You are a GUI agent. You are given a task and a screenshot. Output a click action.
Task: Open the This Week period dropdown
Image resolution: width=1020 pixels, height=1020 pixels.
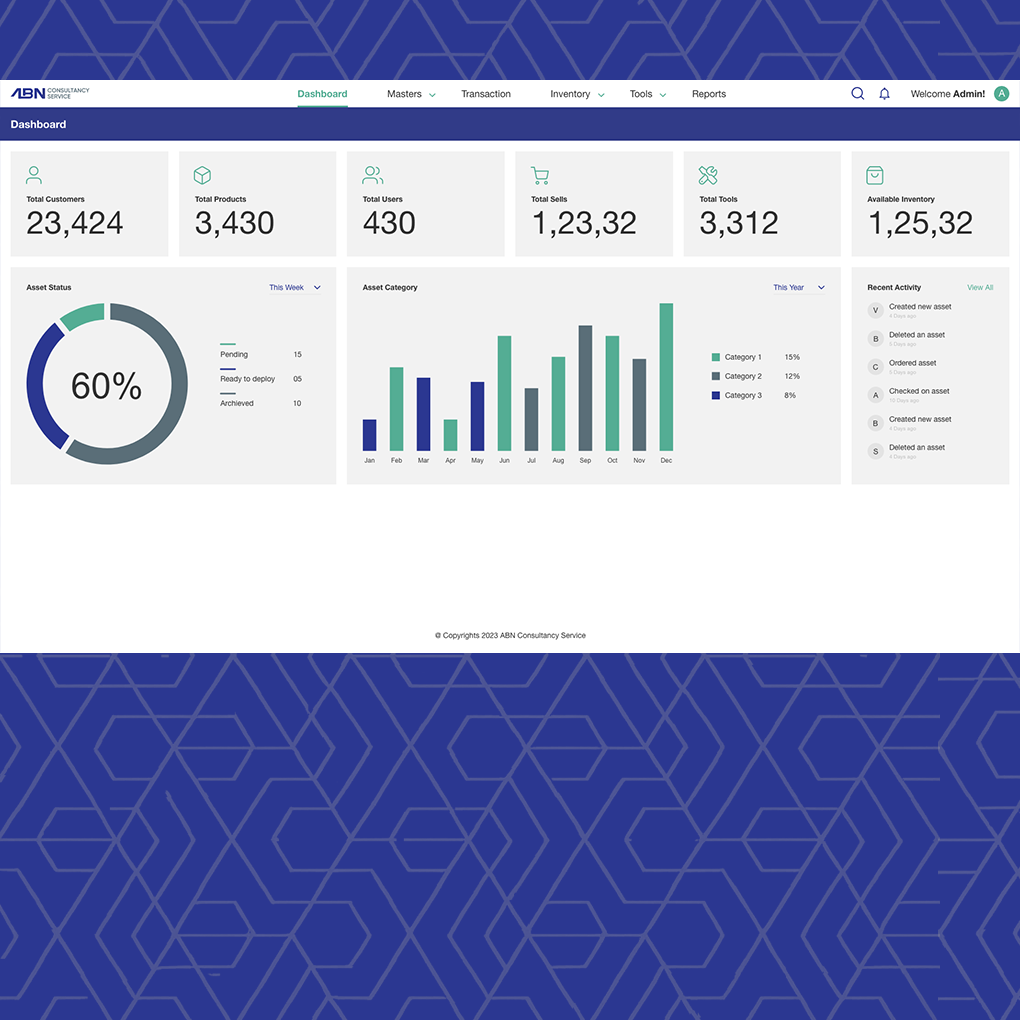295,288
